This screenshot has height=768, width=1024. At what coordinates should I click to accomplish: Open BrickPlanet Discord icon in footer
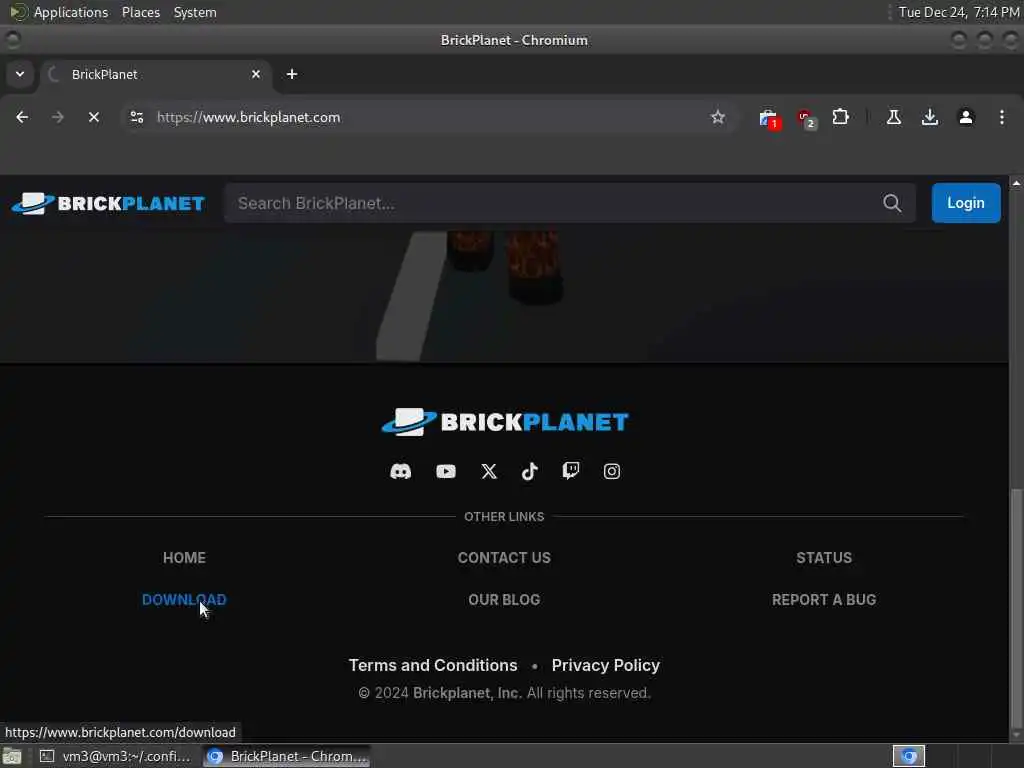click(400, 472)
